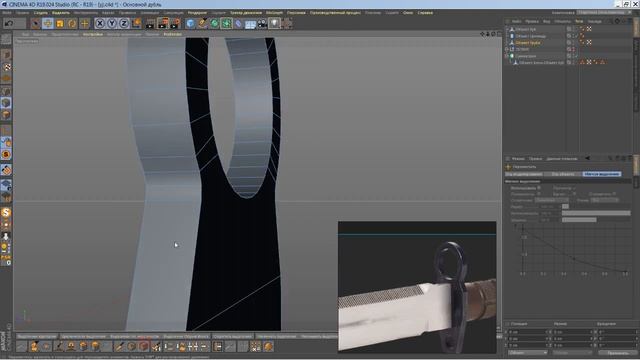Toggle the Y axis lock
This screenshot has height=360, width=640.
pyautogui.click(x=112, y=23)
